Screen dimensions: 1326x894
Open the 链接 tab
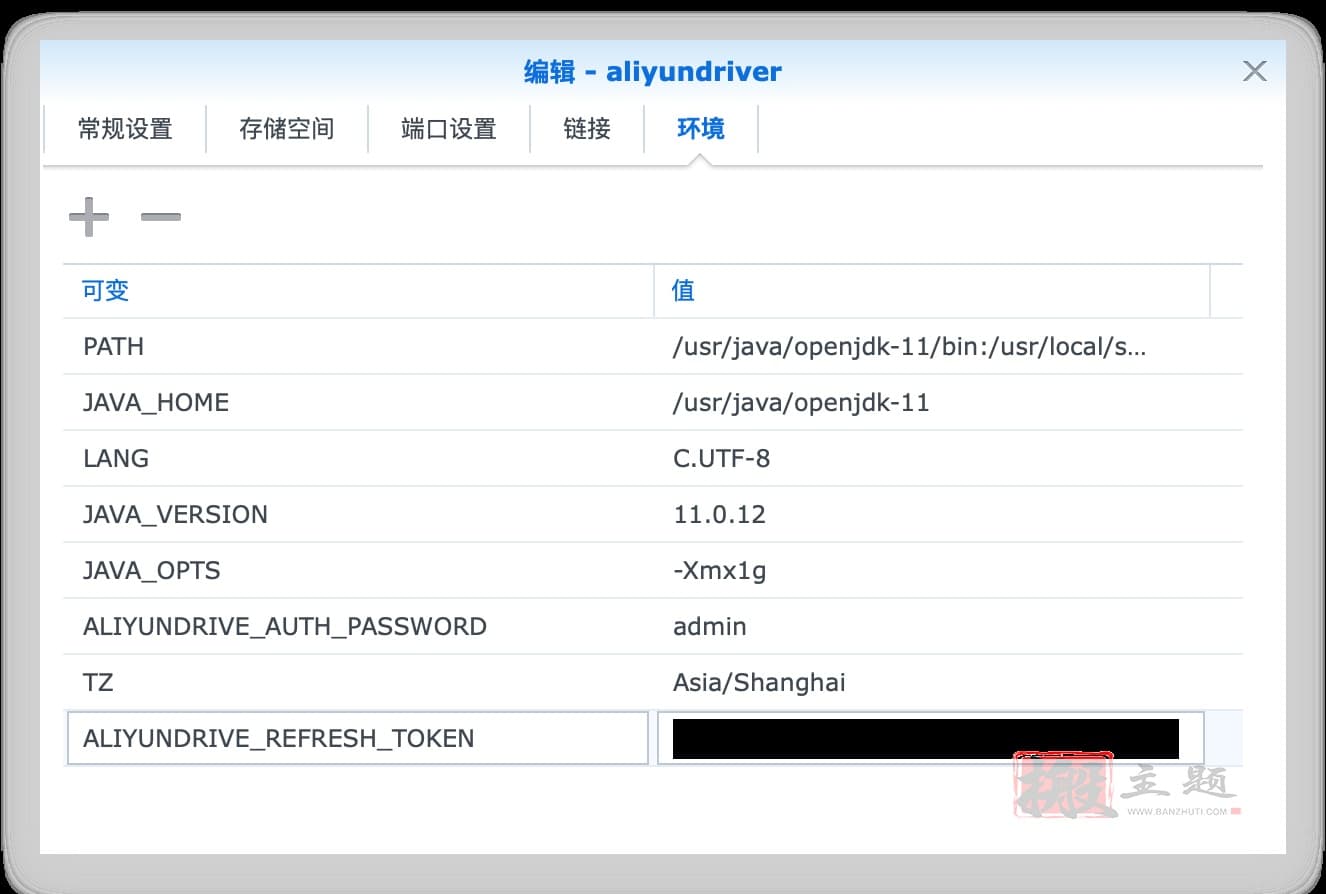(x=587, y=129)
